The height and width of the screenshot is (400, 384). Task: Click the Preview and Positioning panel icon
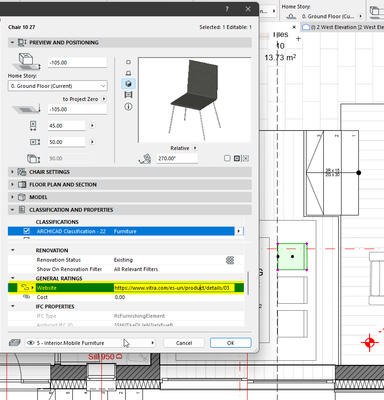(22, 42)
